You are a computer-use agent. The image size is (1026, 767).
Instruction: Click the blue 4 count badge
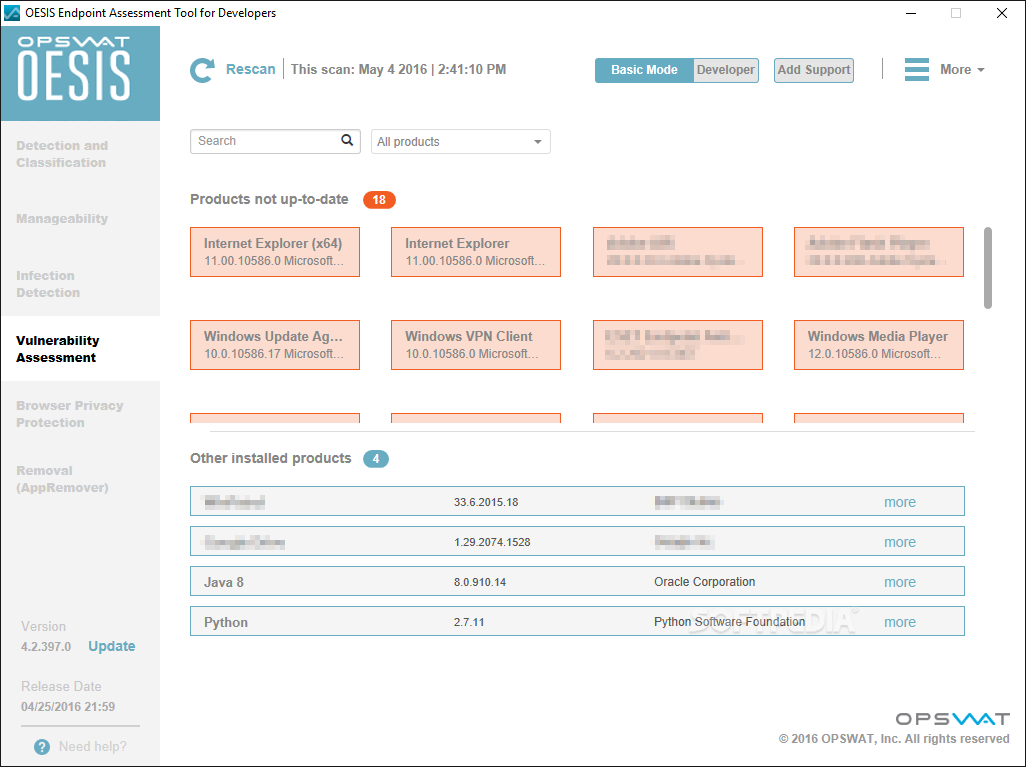coord(376,459)
